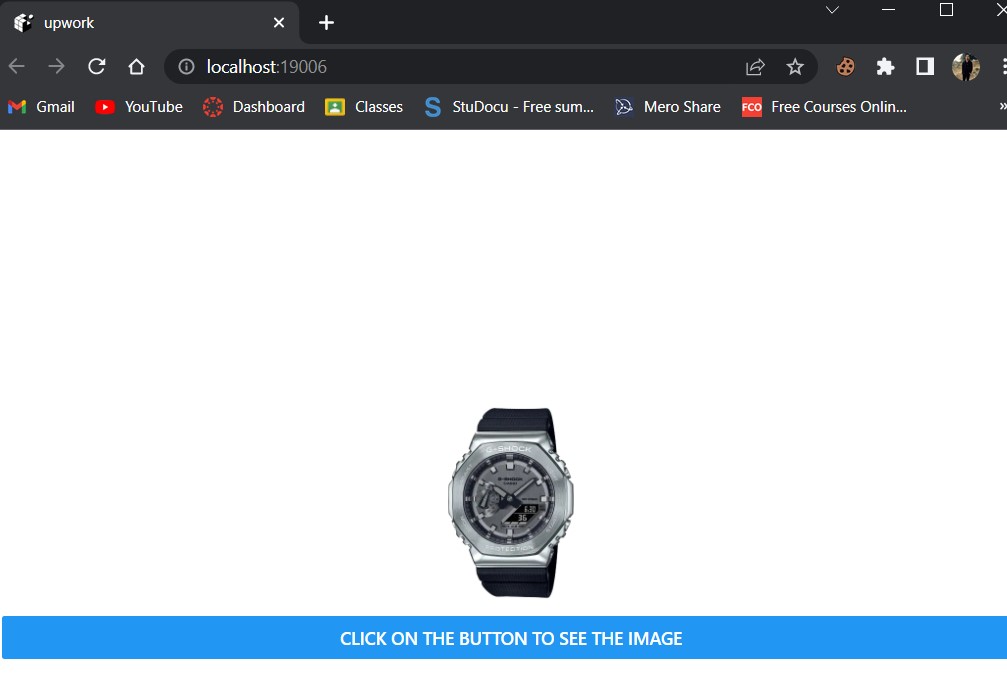Click the forward navigation arrow
The width and height of the screenshot is (1007, 681).
(x=56, y=66)
